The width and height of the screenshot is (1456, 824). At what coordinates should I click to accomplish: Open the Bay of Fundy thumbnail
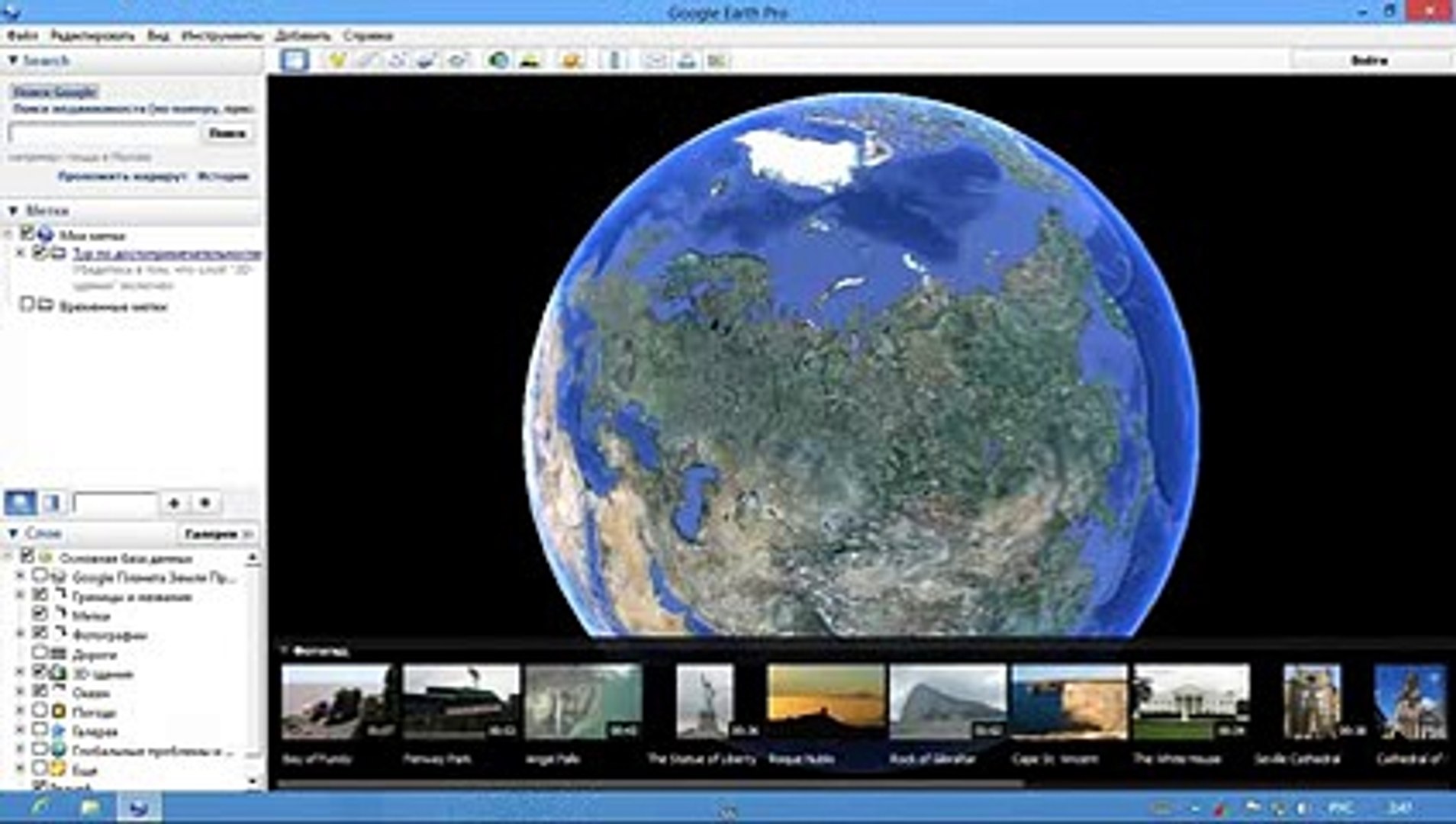click(x=339, y=702)
